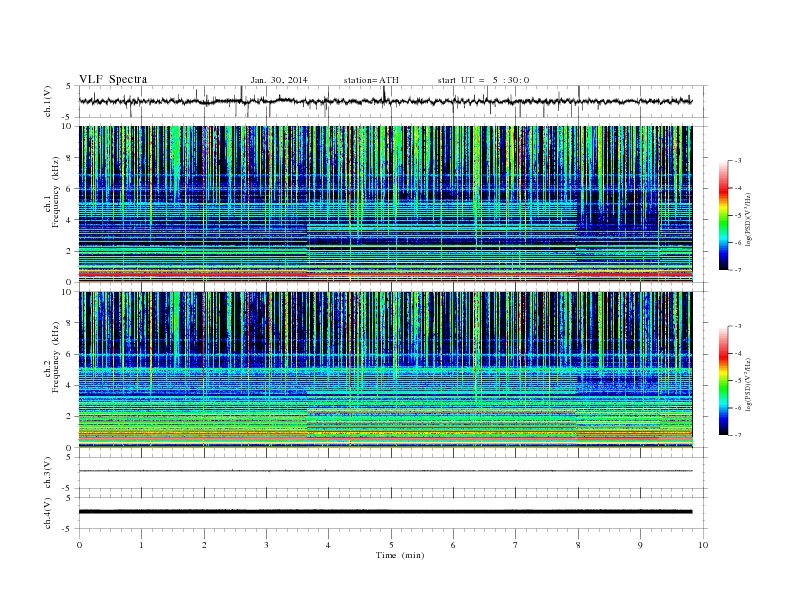Click the ch.1 waveform trace plot
The height and width of the screenshot is (612, 792).
[385, 101]
